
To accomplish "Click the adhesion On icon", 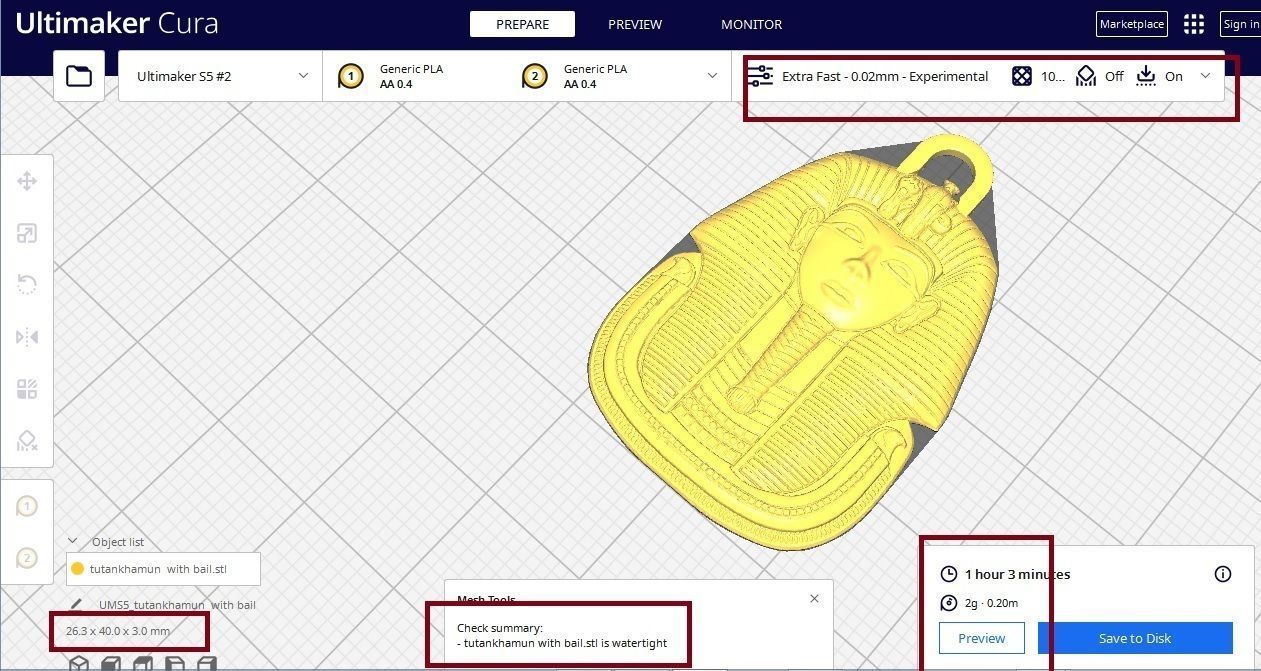I will 1146,76.
